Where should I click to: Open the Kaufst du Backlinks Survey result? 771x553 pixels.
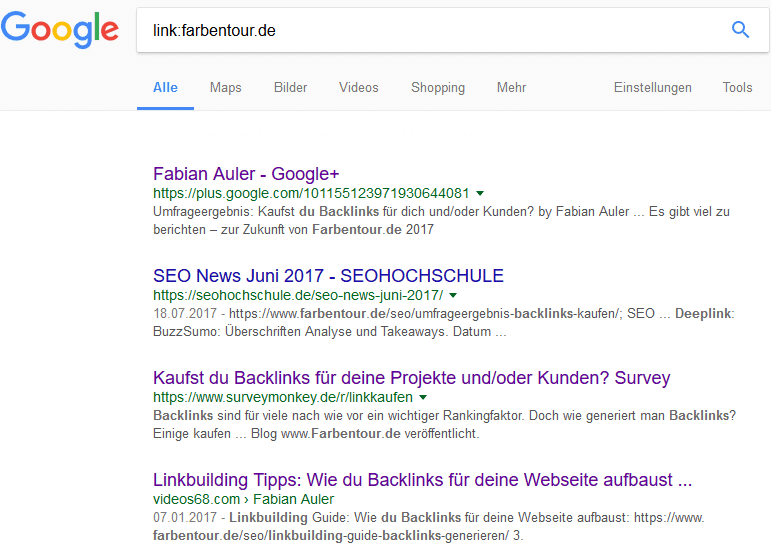412,378
